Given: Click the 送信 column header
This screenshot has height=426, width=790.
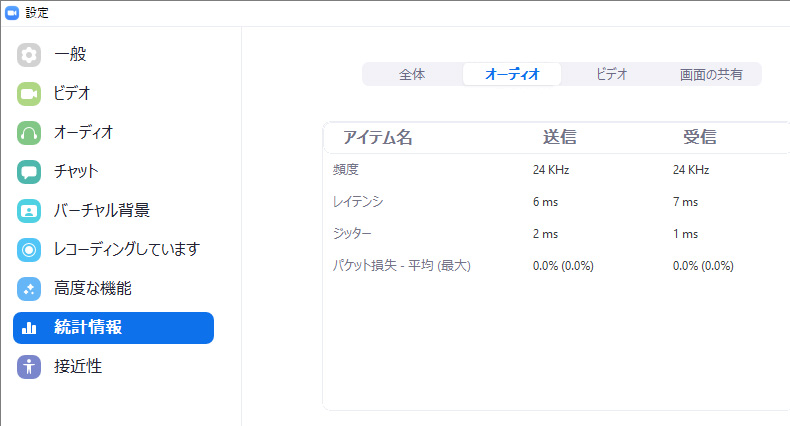Looking at the screenshot, I should tap(559, 138).
